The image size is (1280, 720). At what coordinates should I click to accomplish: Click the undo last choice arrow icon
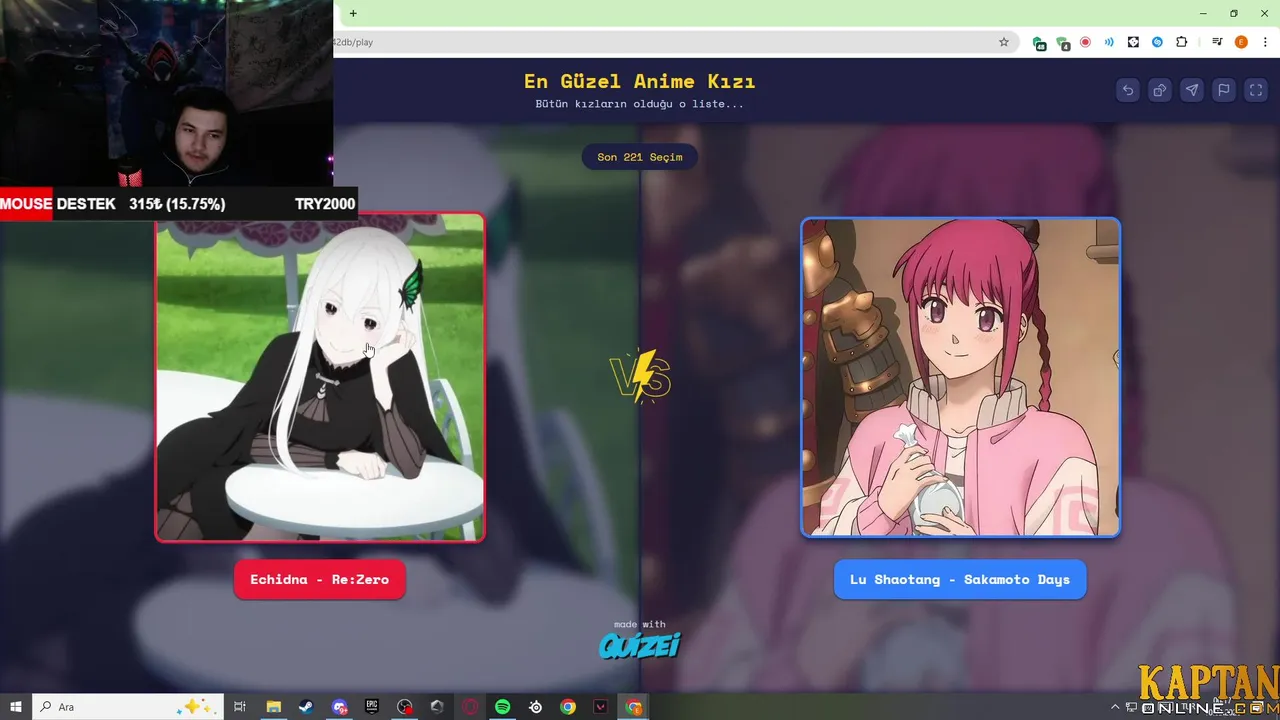1128,90
